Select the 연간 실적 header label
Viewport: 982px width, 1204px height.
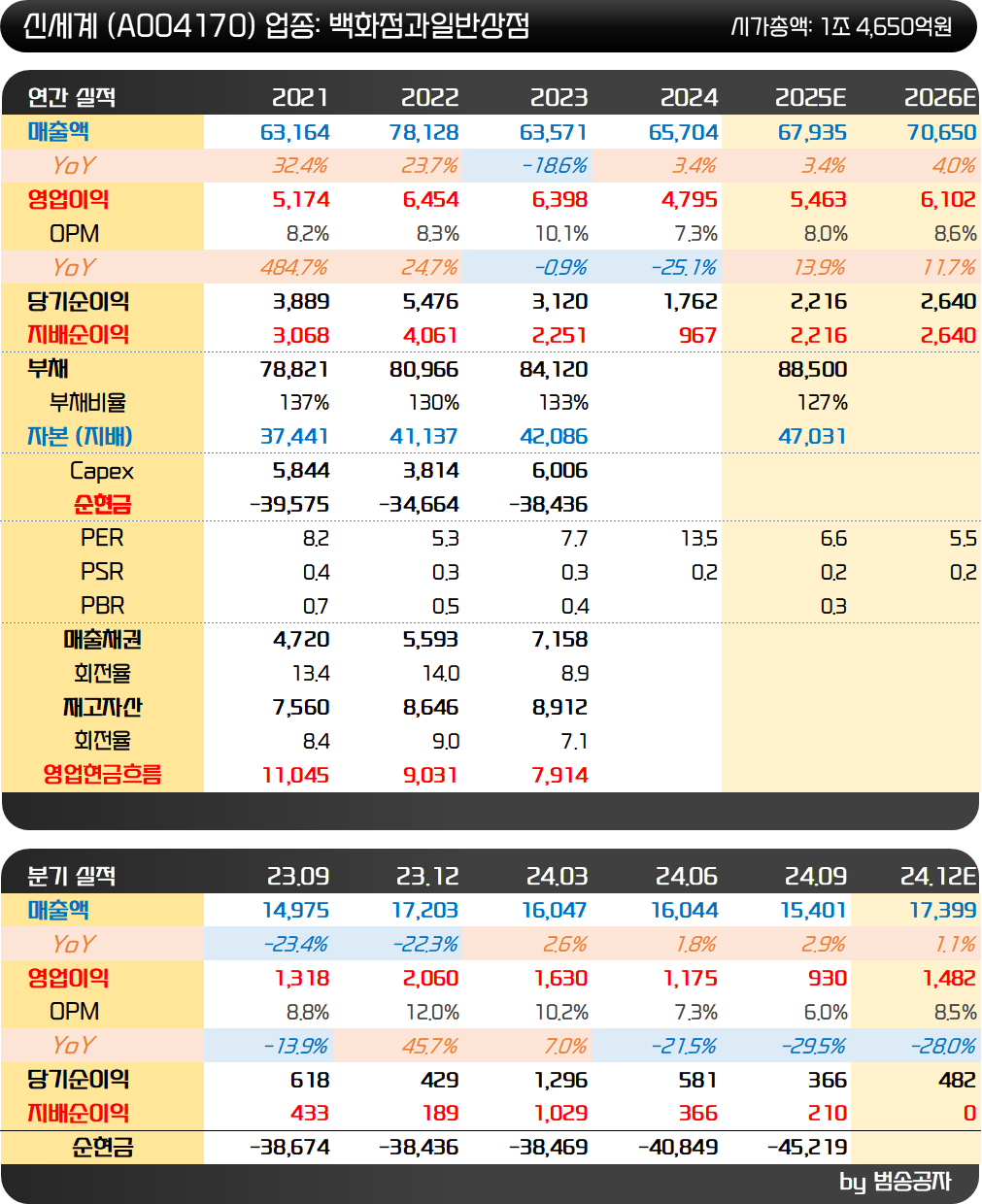click(72, 97)
